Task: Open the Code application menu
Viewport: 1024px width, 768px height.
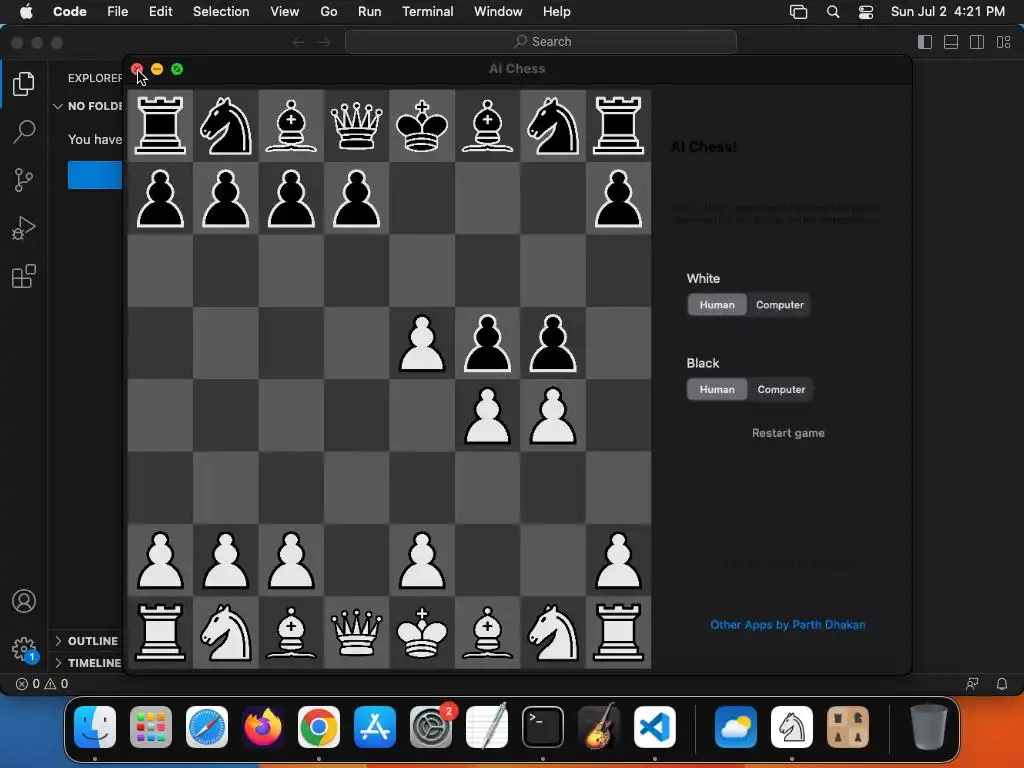Action: [x=70, y=12]
